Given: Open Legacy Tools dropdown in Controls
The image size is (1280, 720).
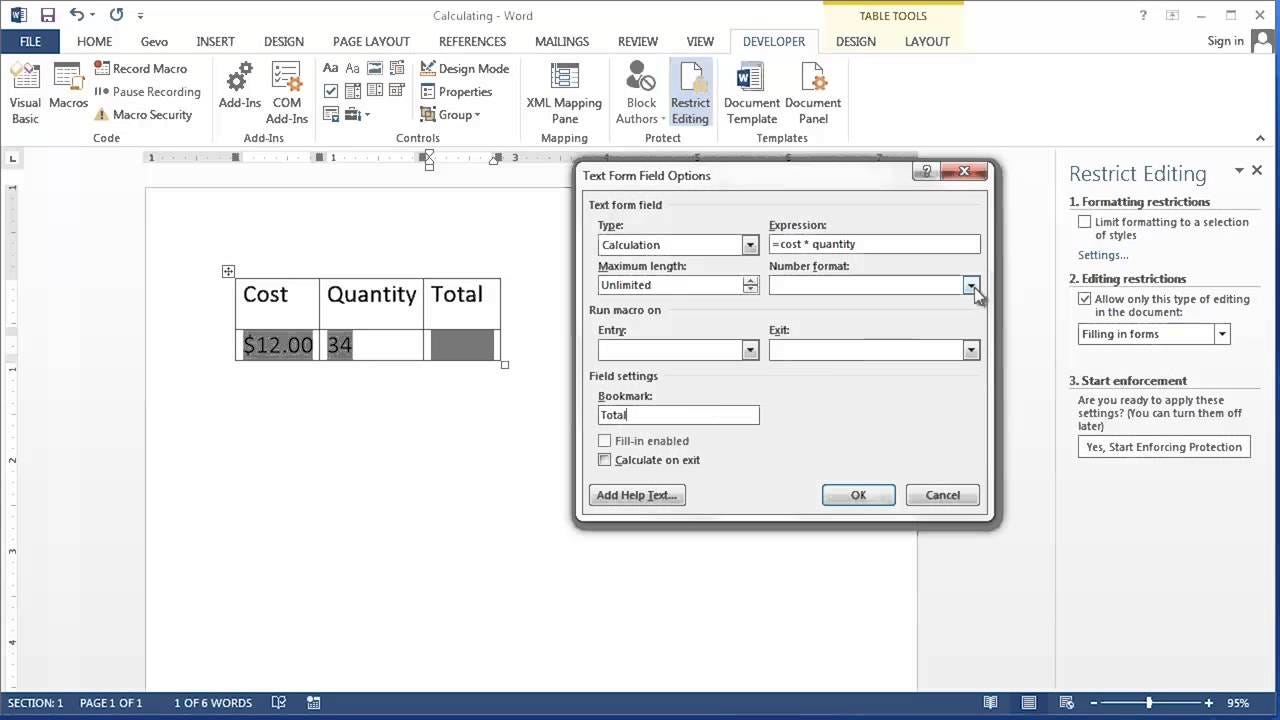Looking at the screenshot, I should [357, 114].
